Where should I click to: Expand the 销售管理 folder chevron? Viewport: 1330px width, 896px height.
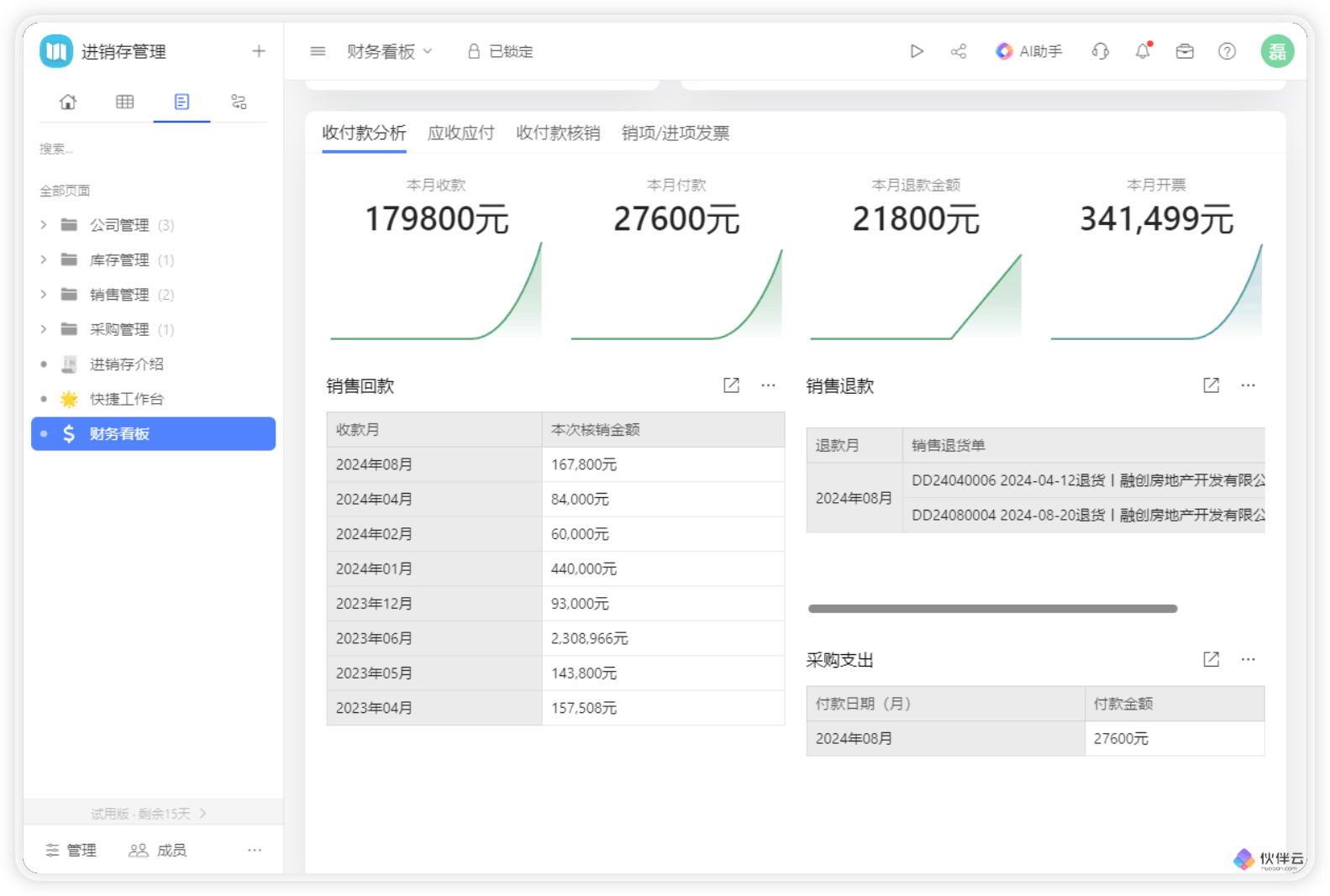point(44,294)
